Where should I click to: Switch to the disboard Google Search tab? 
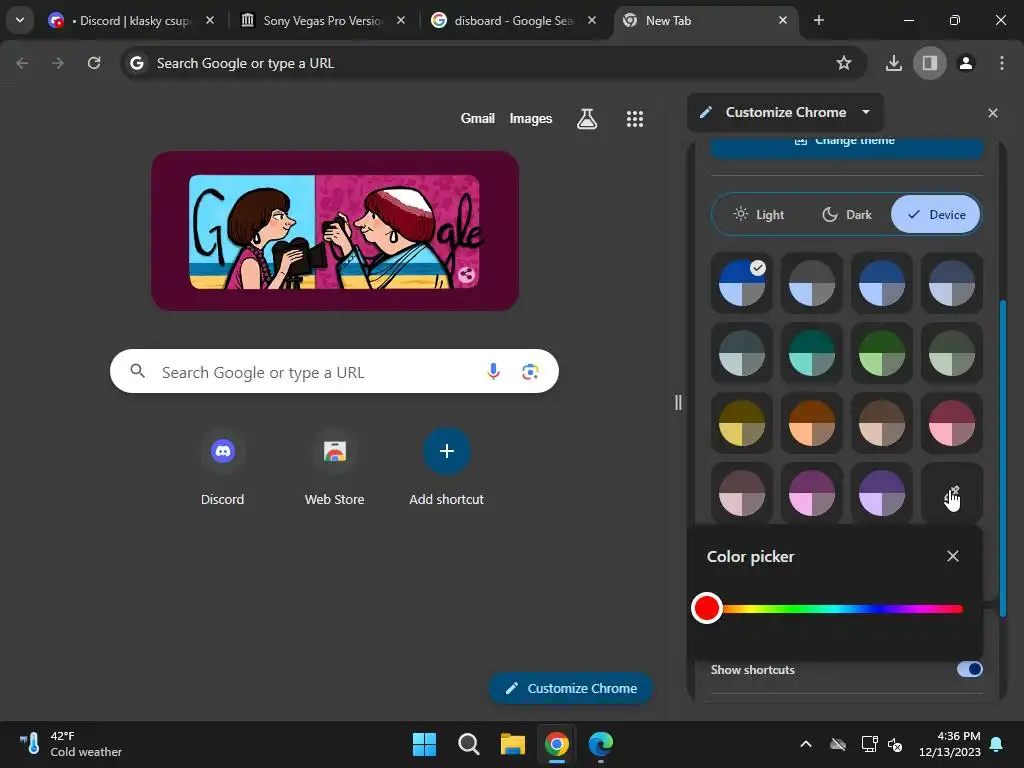pos(513,21)
